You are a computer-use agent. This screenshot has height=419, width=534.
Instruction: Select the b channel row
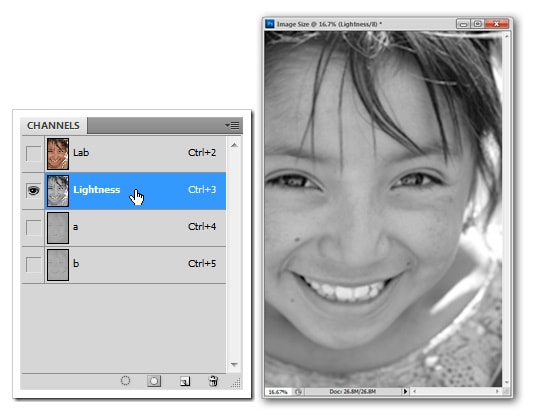point(135,265)
